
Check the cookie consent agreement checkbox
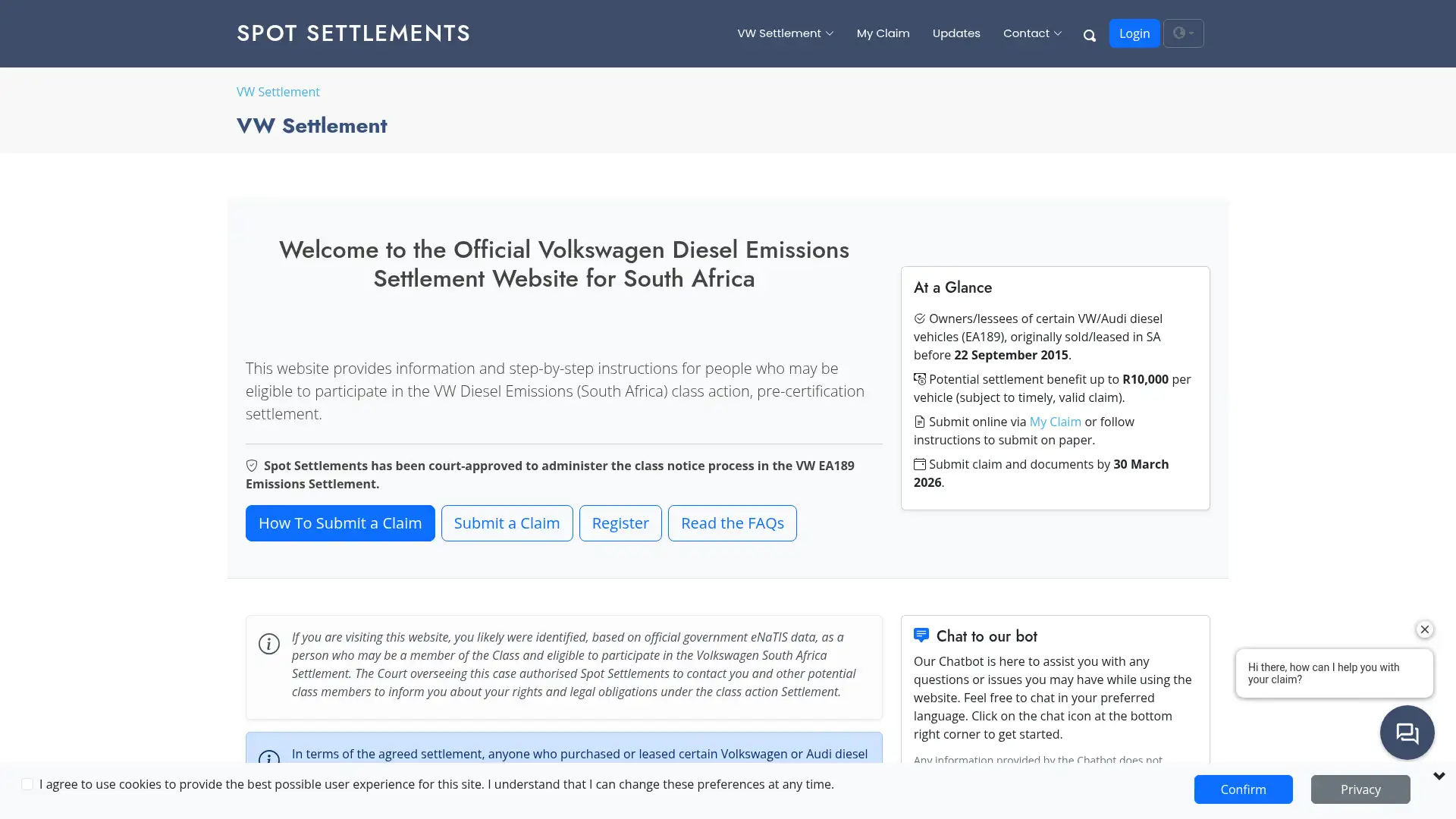point(27,784)
